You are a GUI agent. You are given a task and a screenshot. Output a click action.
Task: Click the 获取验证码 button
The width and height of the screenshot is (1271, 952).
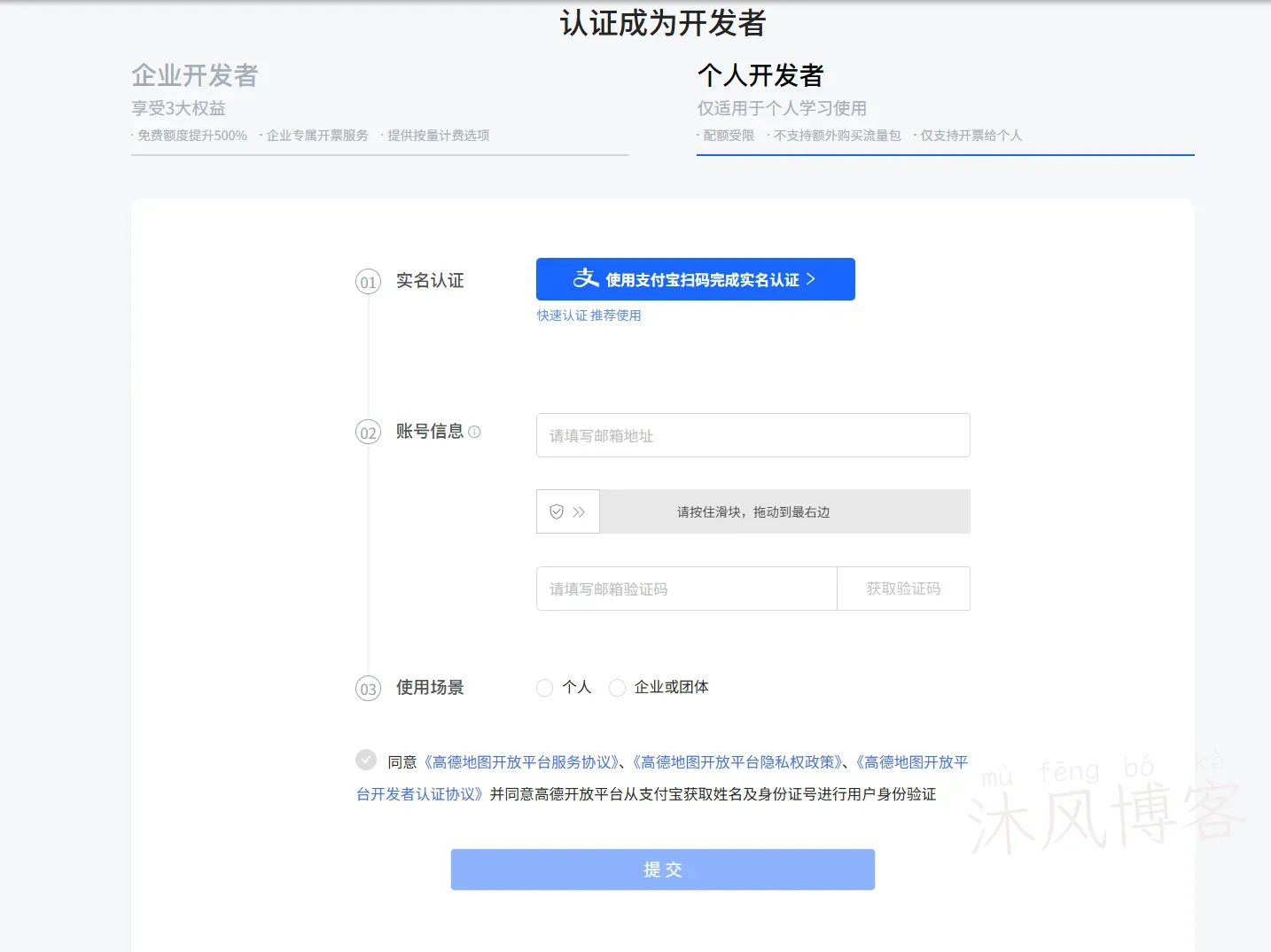point(903,588)
